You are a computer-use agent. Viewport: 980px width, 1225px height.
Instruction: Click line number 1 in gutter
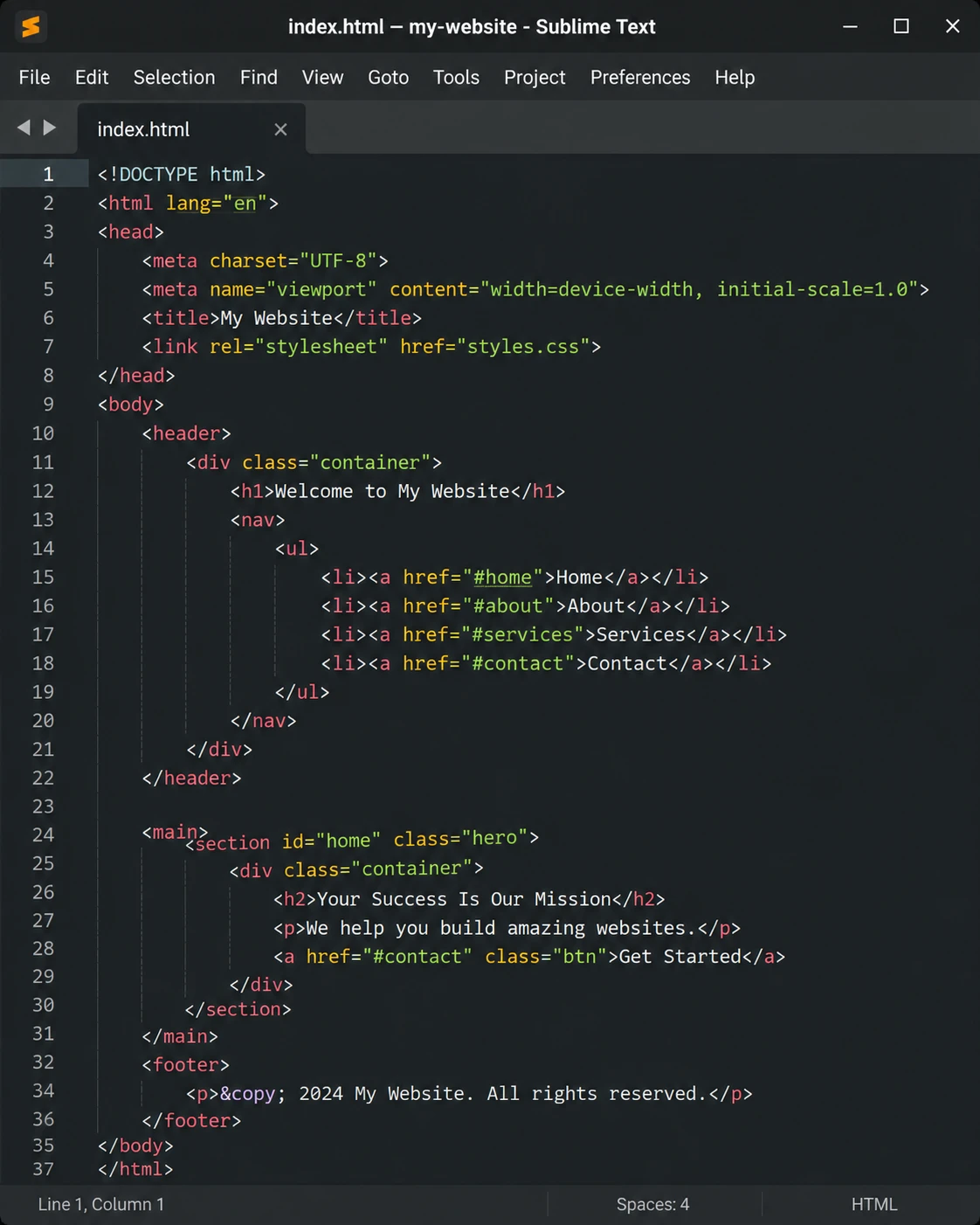pyautogui.click(x=48, y=174)
